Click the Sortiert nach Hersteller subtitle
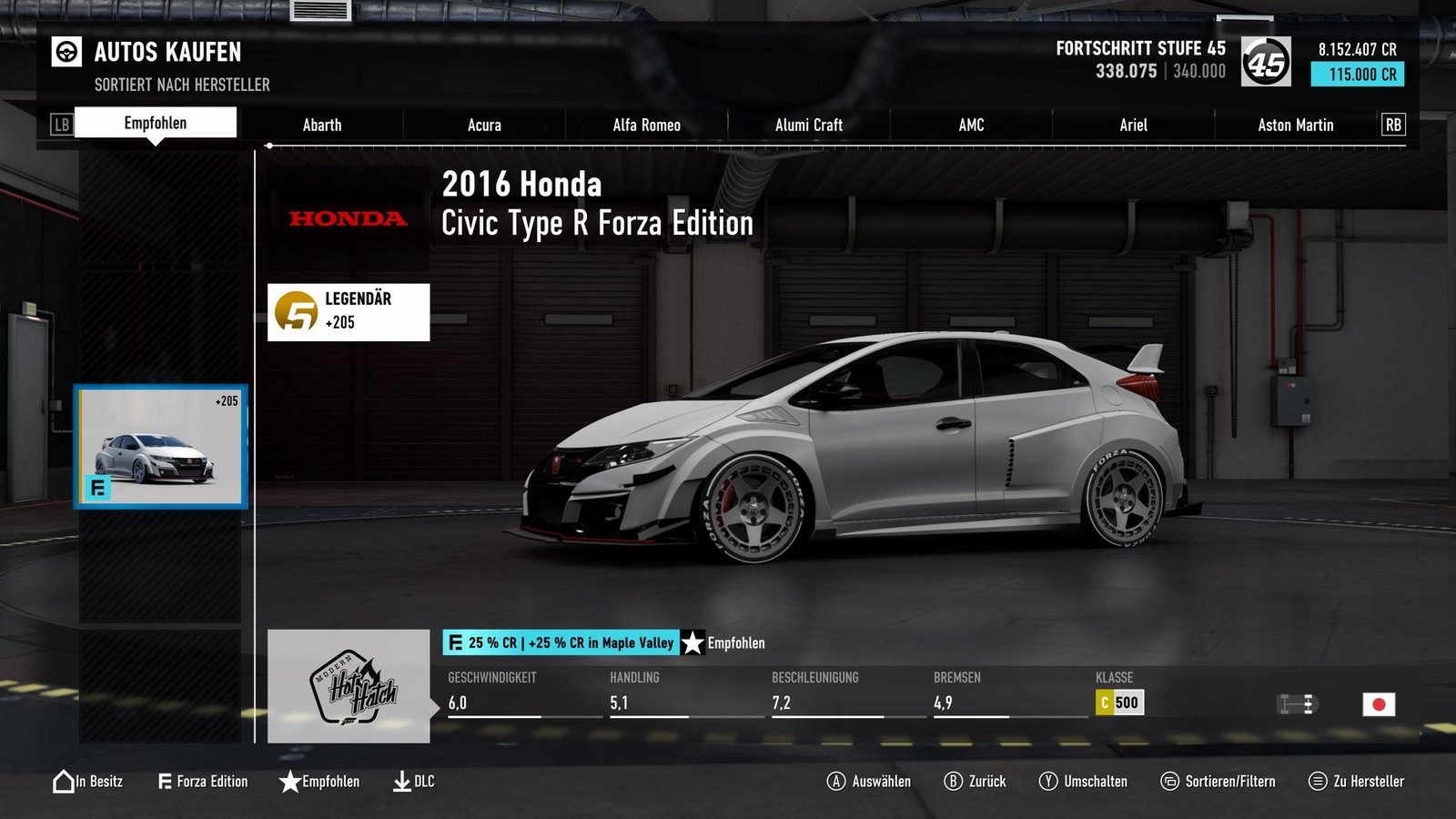 (182, 85)
